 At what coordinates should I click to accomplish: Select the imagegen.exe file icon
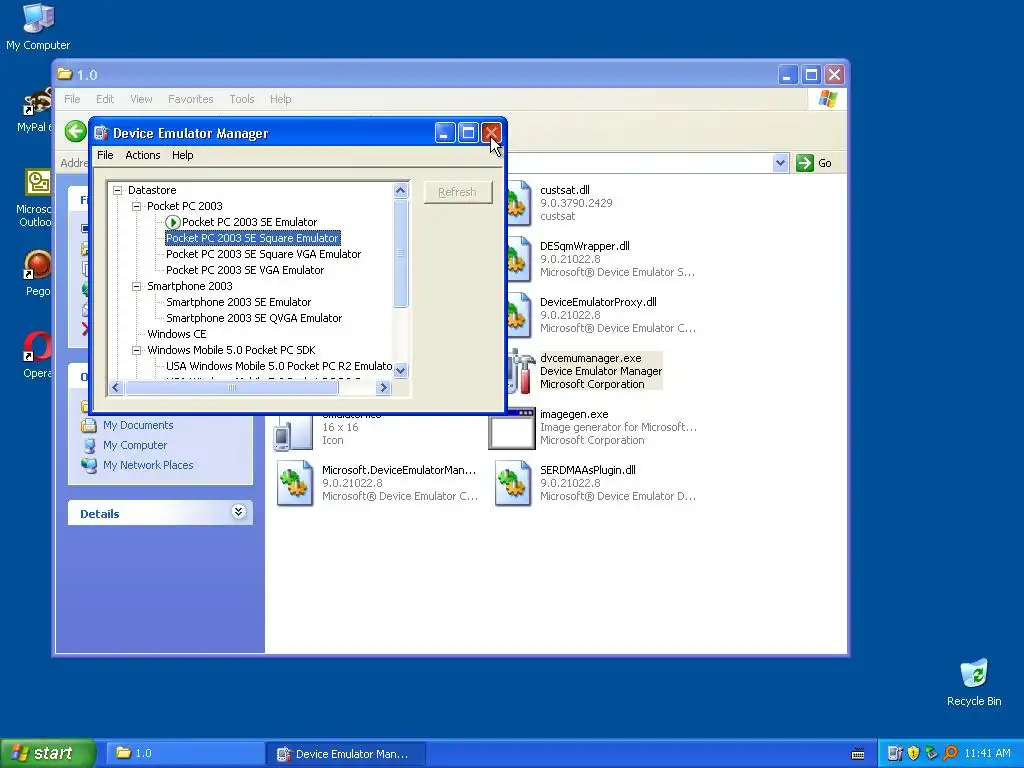(511, 428)
